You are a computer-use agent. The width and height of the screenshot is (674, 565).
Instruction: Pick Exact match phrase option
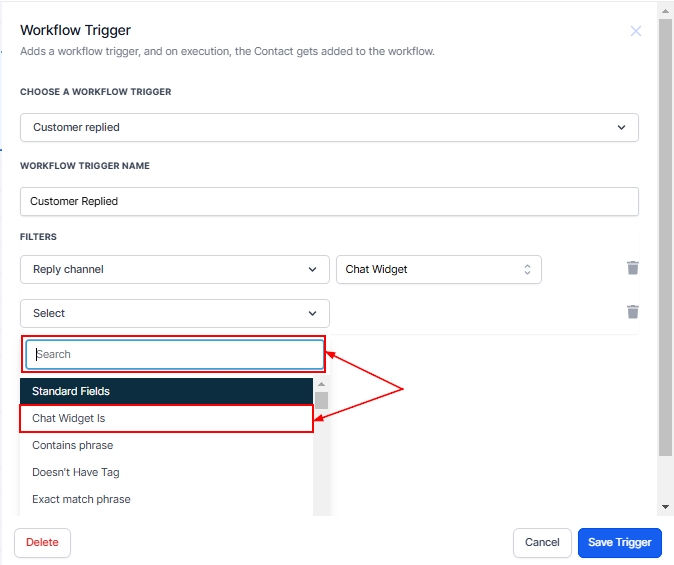click(x=167, y=499)
